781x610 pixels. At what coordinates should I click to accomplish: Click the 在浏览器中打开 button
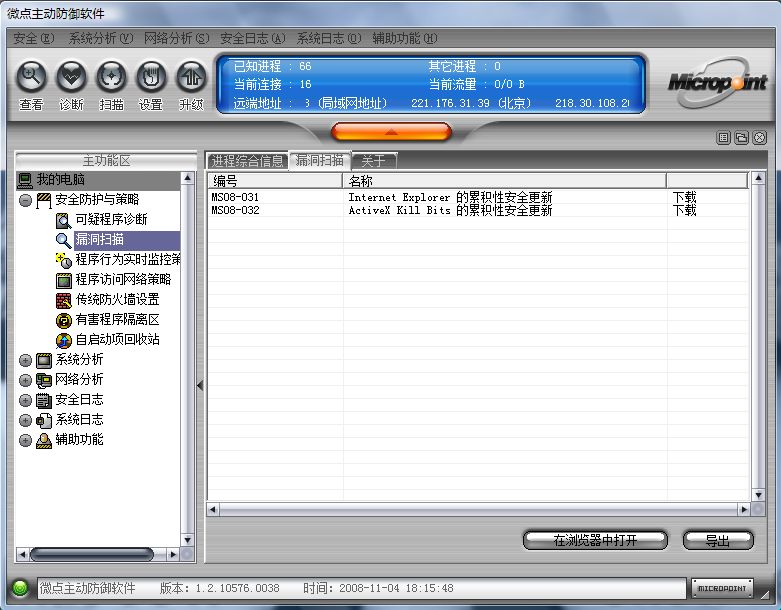coord(595,540)
